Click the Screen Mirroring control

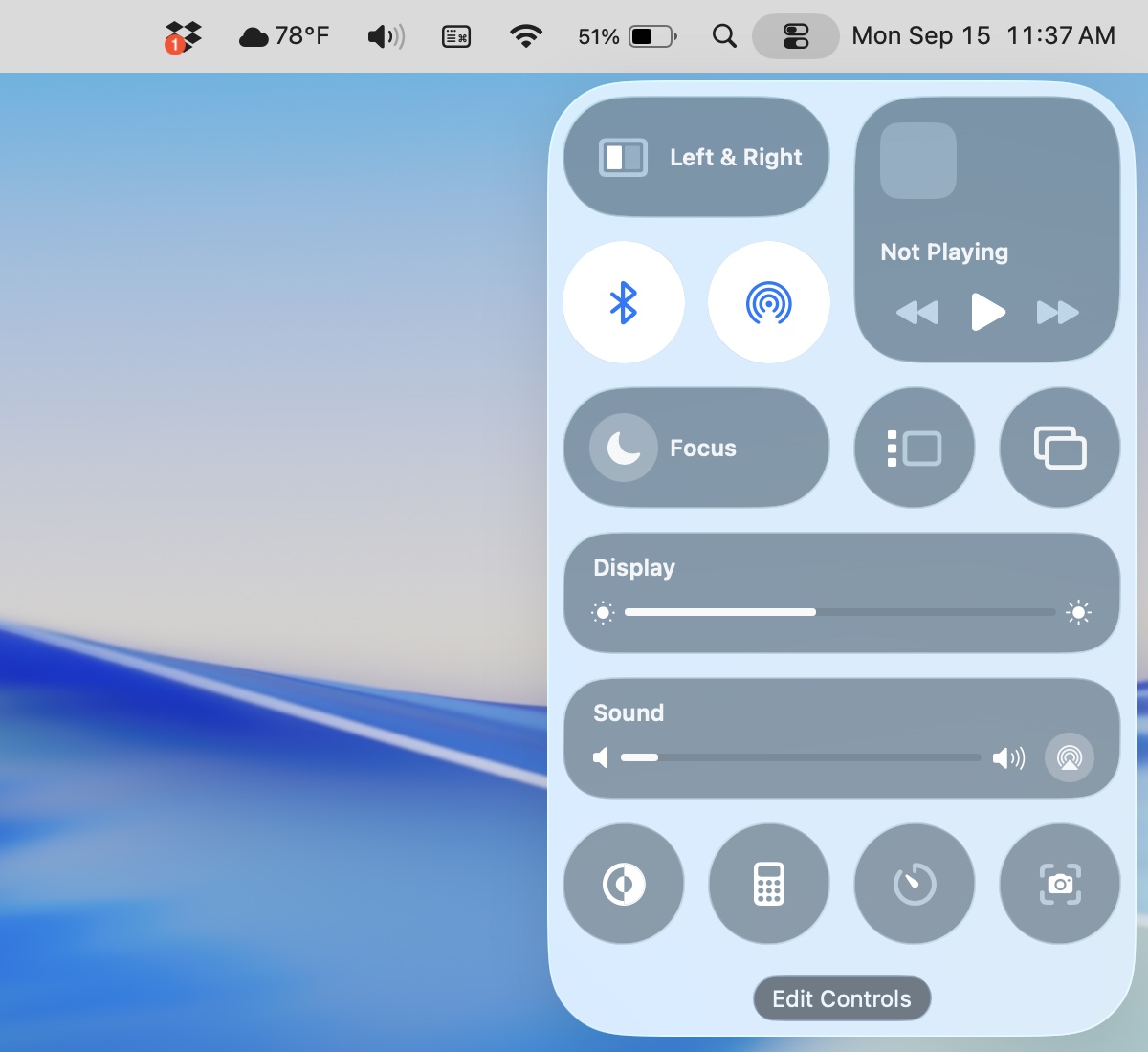(1059, 448)
